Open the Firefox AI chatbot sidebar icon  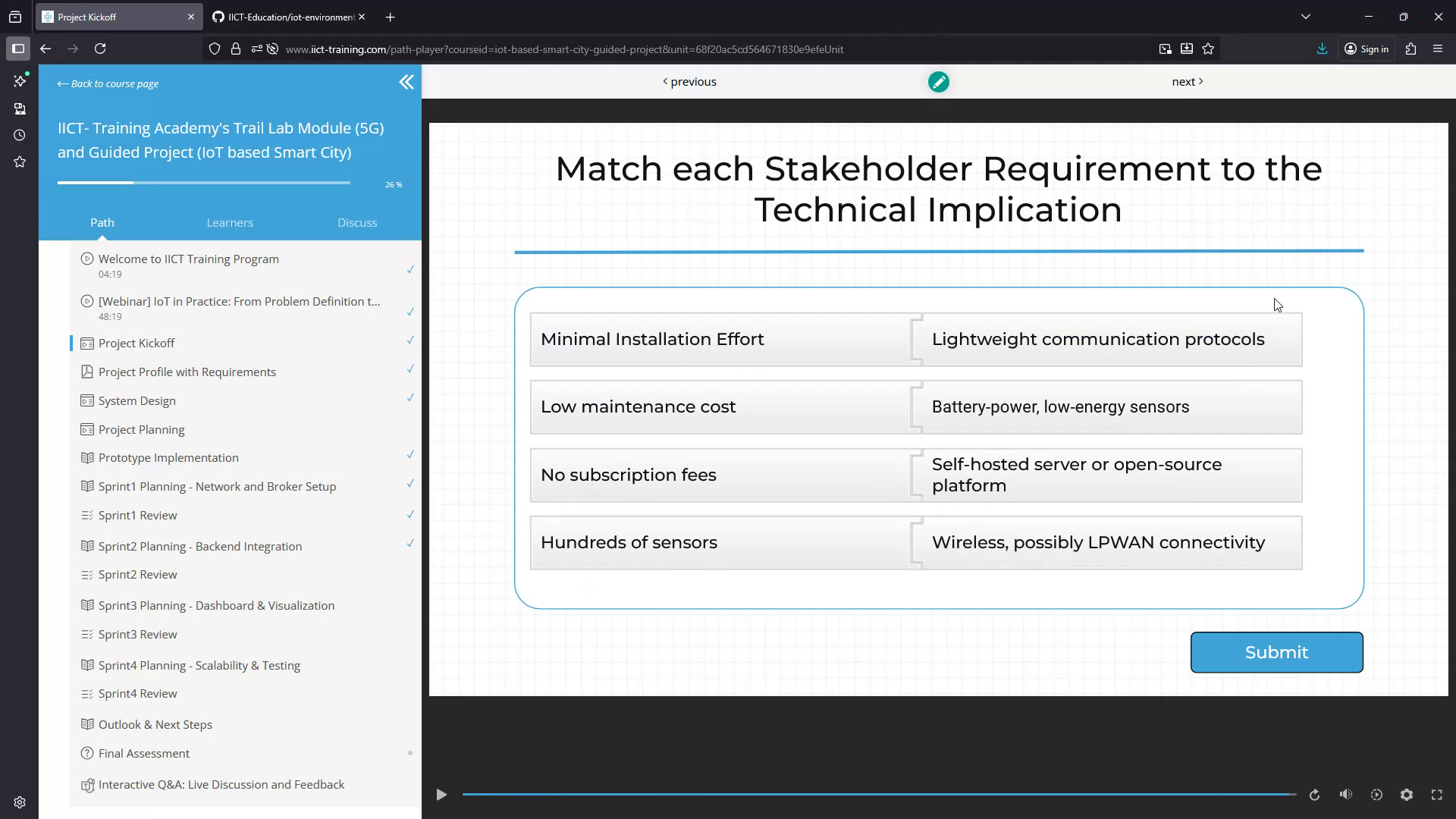(x=19, y=80)
